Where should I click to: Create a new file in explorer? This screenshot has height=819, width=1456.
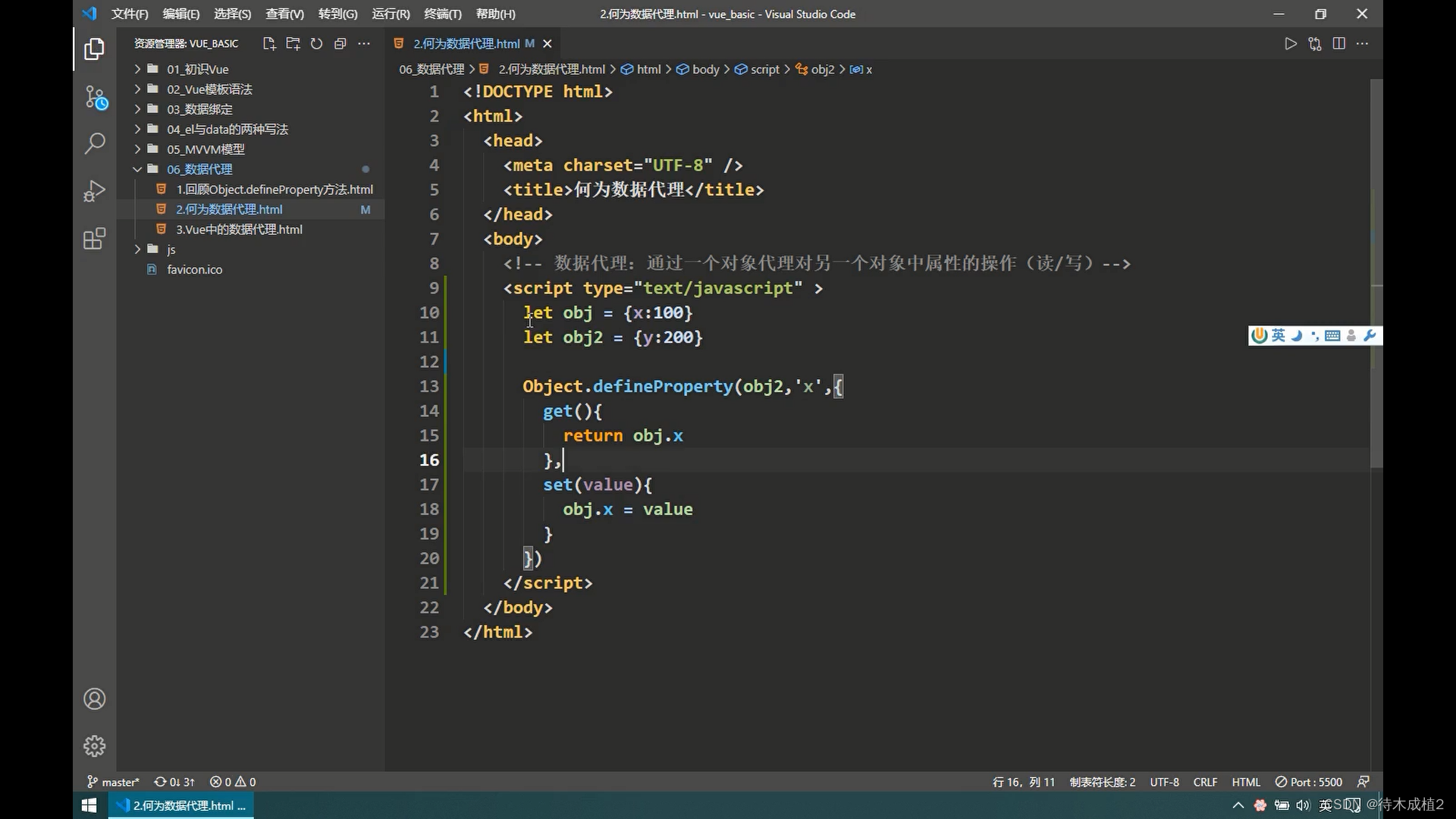[269, 43]
